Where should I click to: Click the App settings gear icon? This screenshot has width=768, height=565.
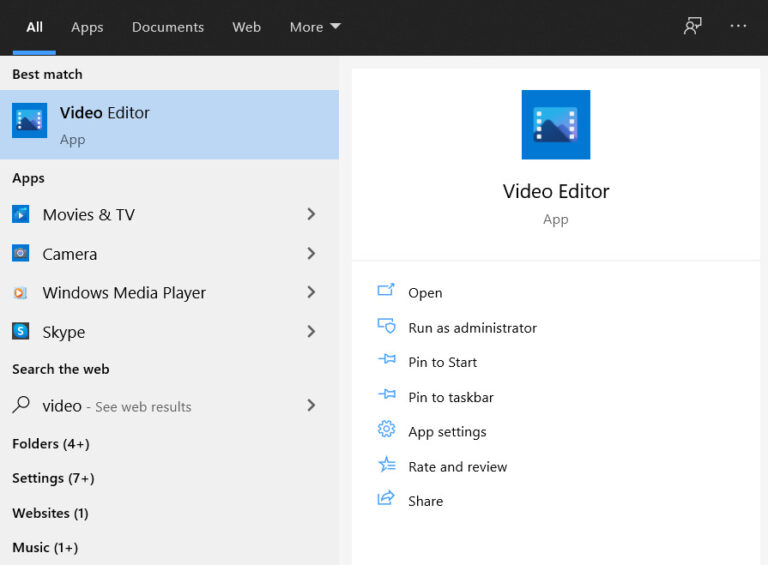[x=386, y=429]
